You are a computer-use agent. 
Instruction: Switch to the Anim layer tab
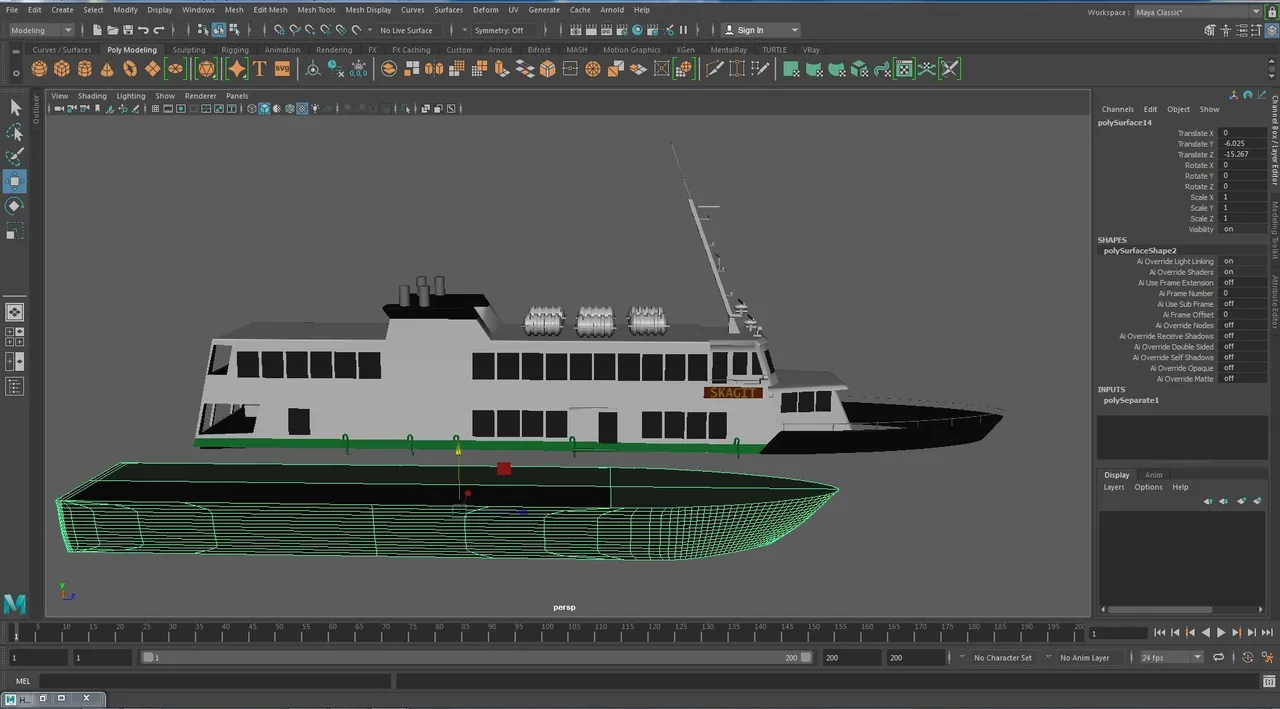1153,475
